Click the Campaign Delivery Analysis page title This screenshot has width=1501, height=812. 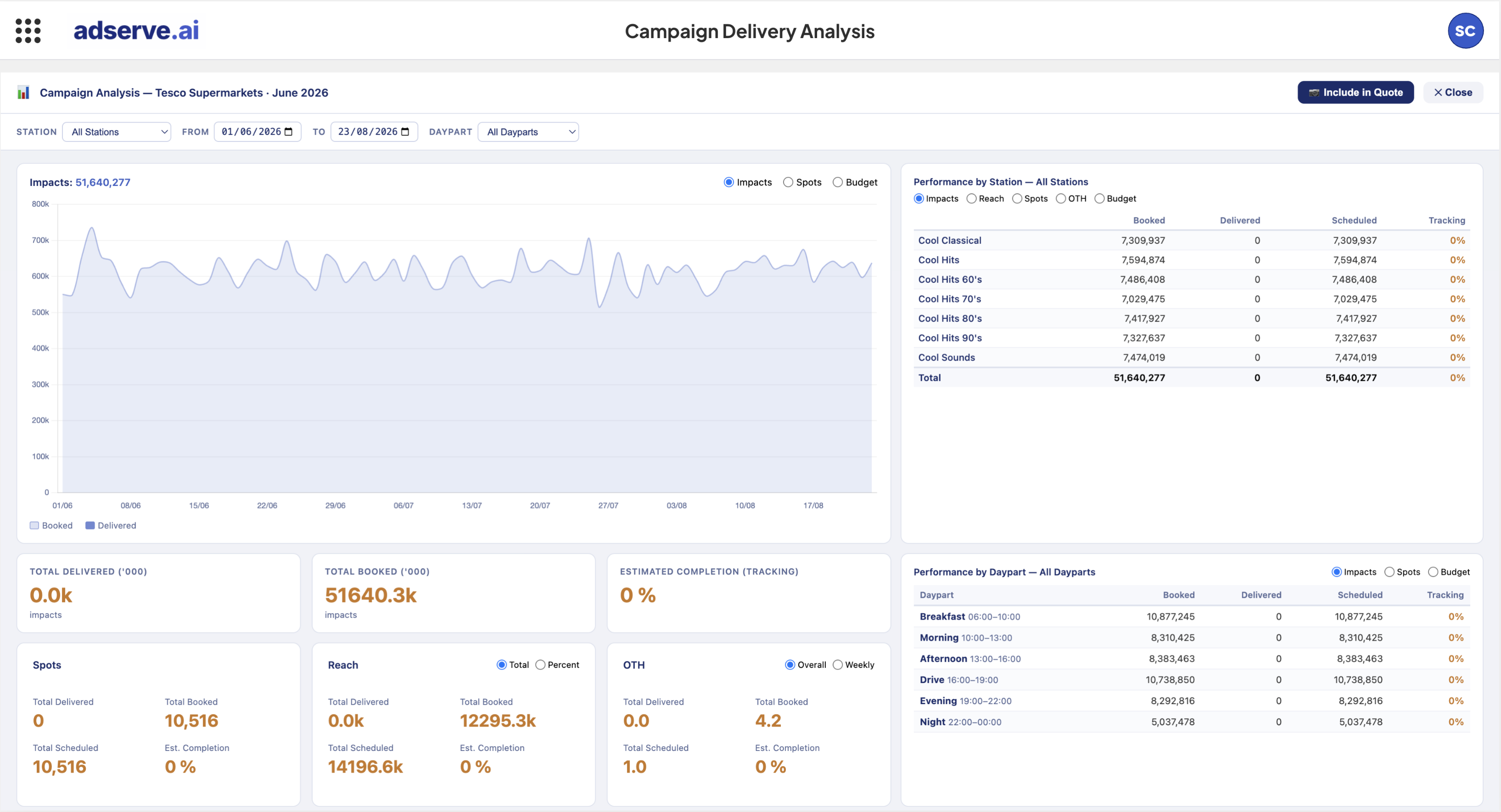tap(749, 31)
